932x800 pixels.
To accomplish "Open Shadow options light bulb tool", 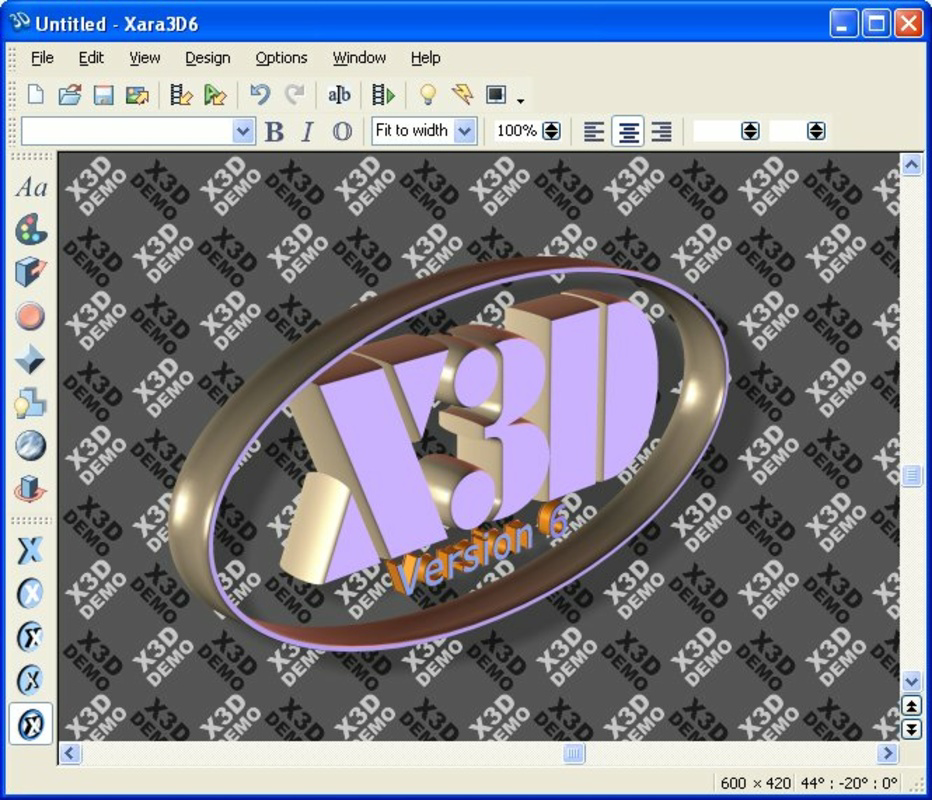I will pyautogui.click(x=31, y=402).
